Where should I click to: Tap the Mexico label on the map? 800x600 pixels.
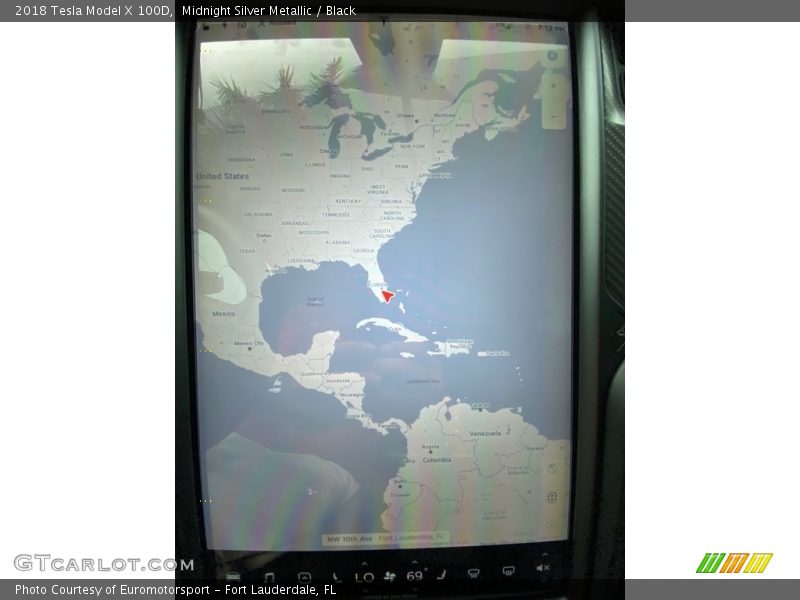pos(223,314)
